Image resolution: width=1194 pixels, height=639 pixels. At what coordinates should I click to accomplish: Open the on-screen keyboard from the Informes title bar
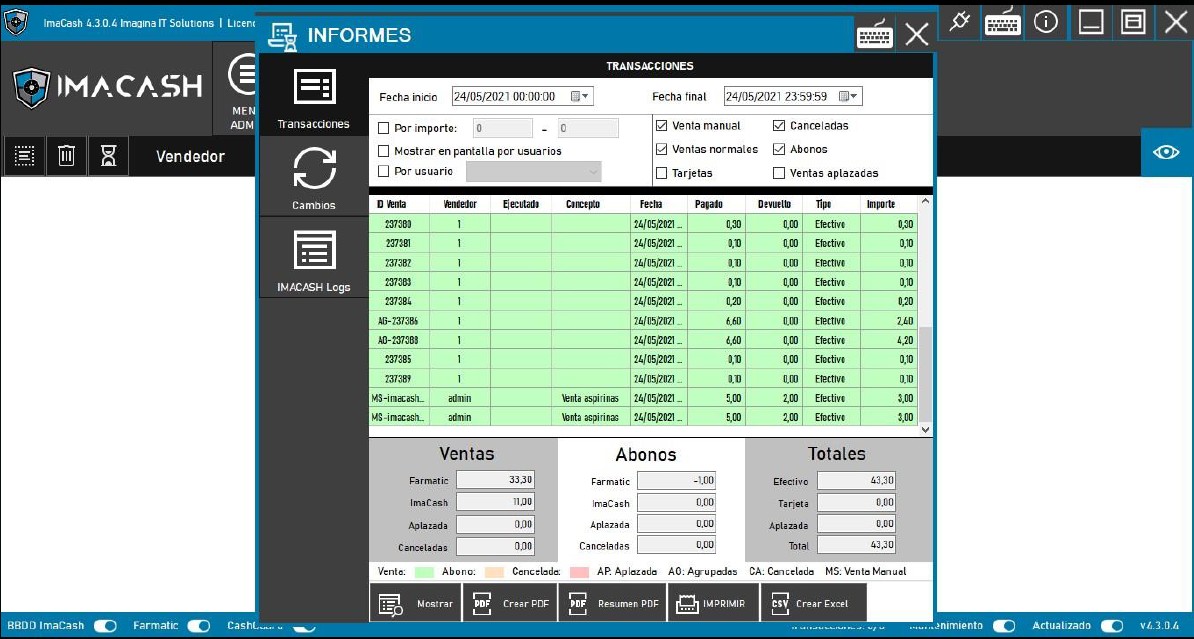point(874,33)
